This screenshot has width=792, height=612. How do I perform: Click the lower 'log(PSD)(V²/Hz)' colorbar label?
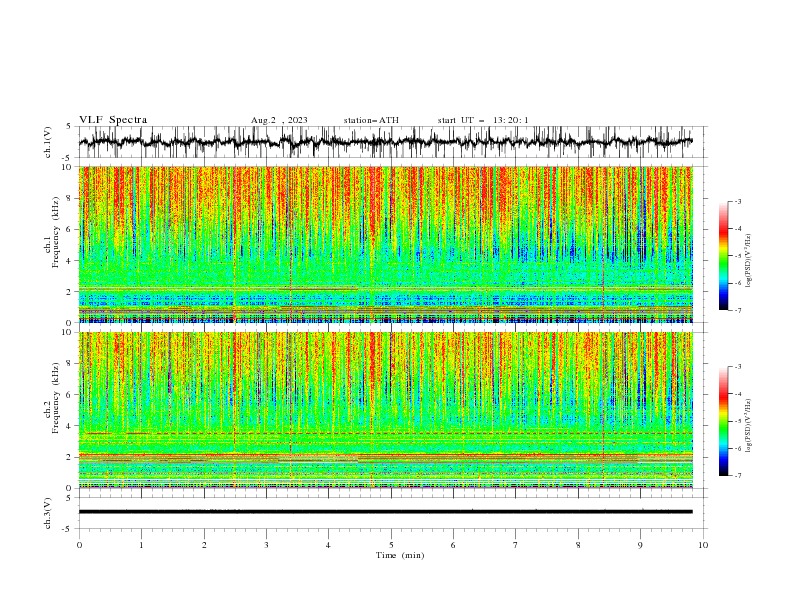(x=749, y=426)
